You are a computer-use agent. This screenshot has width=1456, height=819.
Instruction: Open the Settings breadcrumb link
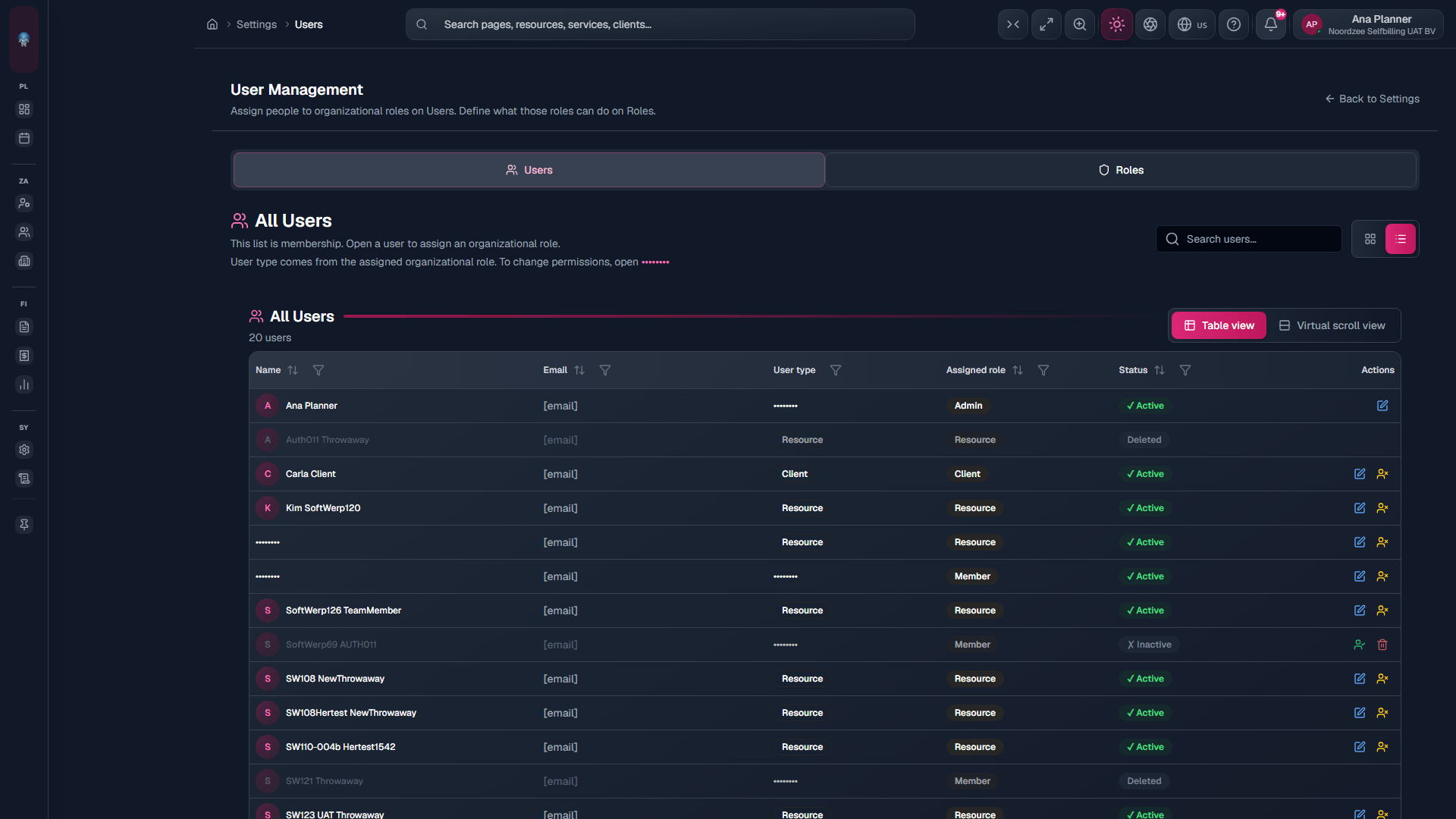pos(256,24)
